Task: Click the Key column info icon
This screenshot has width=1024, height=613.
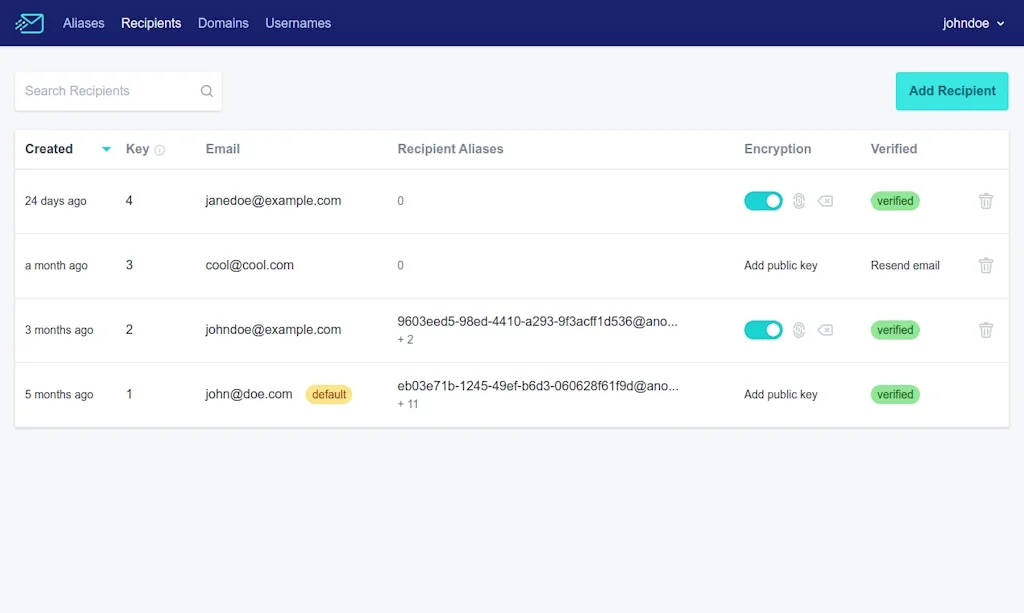Action: pos(160,150)
